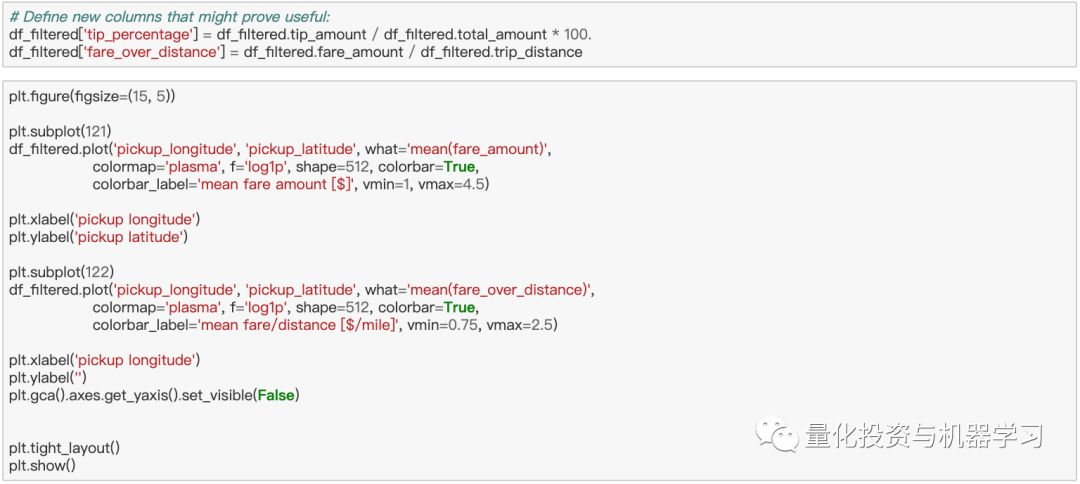
Task: Click the colorbar=True keyword in the second plot
Action: [427, 307]
